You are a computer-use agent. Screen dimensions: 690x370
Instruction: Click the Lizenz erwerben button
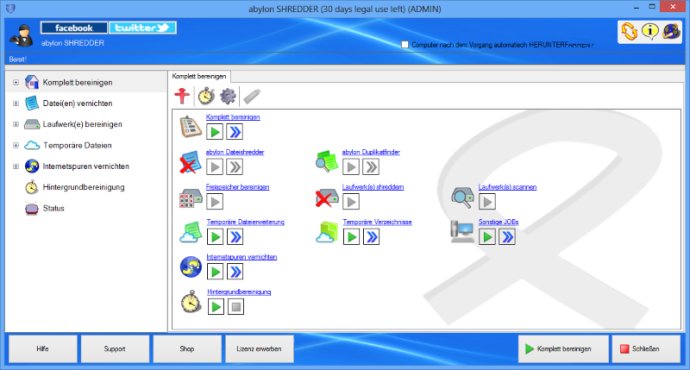click(x=259, y=348)
